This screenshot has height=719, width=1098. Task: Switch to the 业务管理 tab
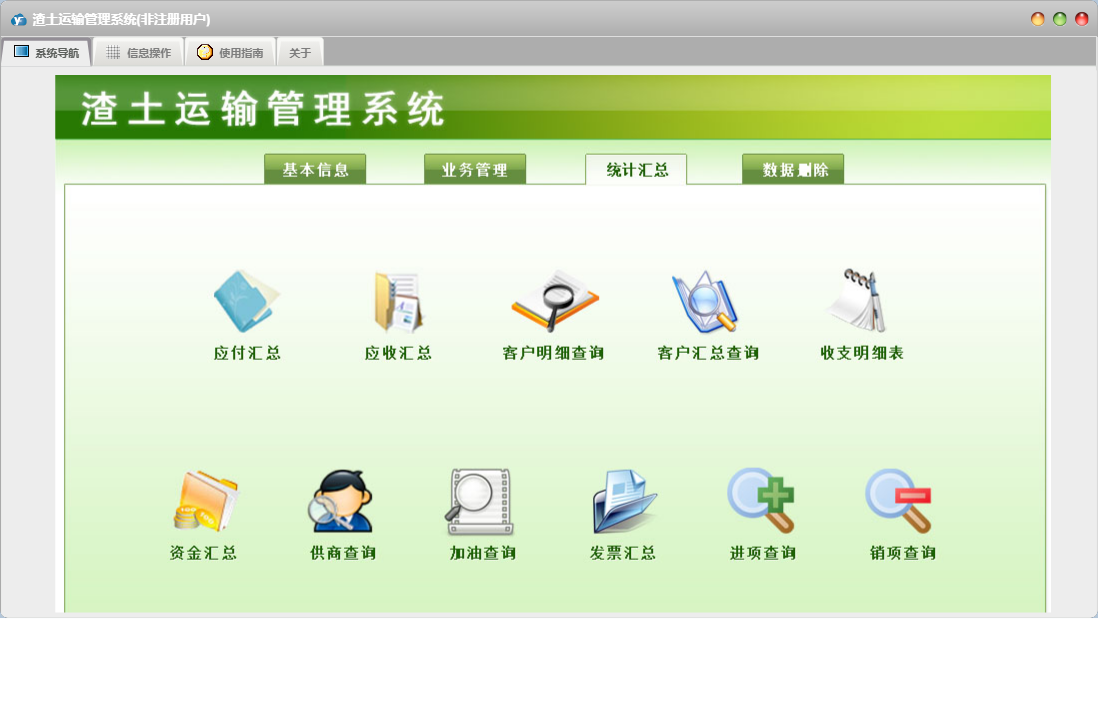pyautogui.click(x=475, y=169)
